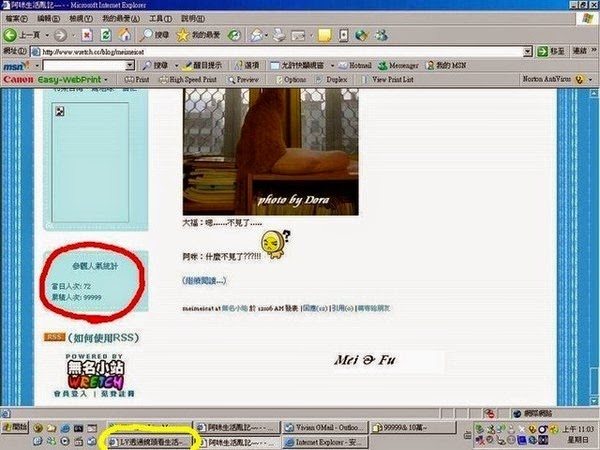Click the Edit page toolbar icon

(x=298, y=36)
